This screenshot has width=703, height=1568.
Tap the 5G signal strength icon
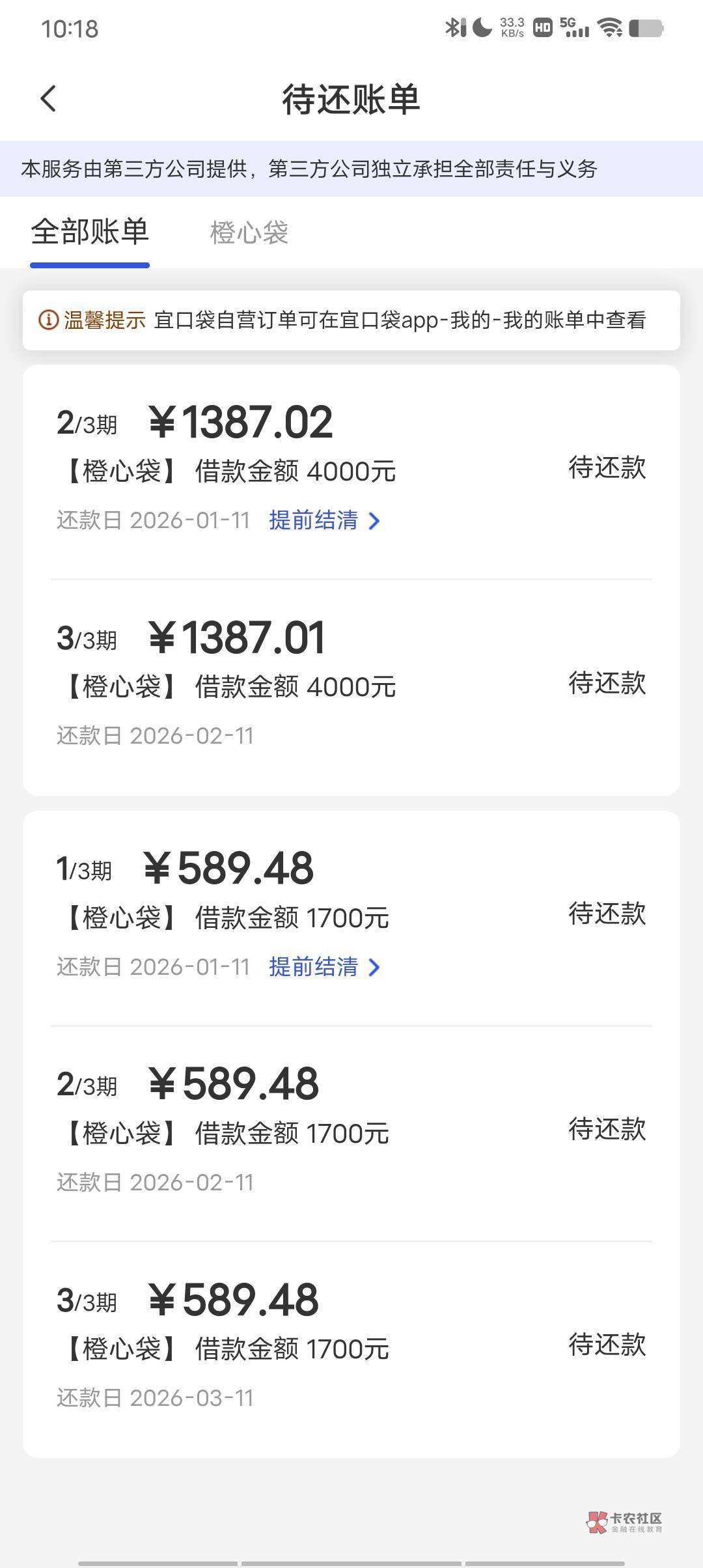click(575, 28)
